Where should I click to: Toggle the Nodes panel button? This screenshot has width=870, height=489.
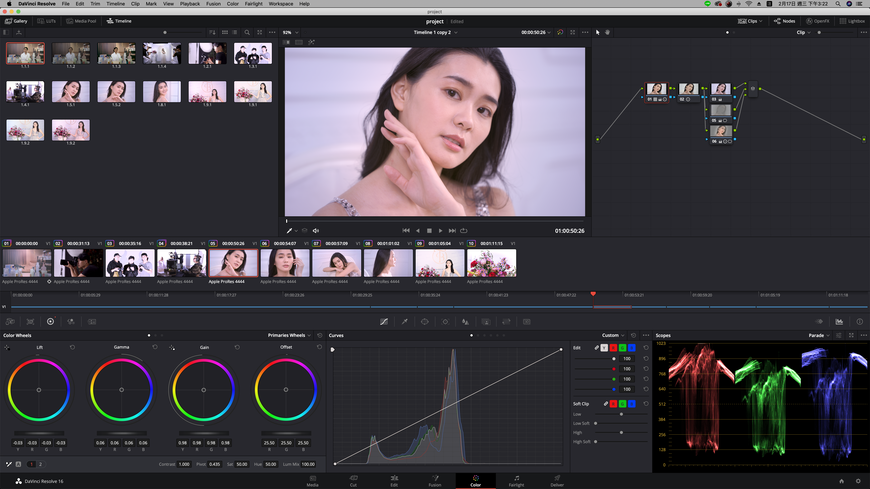[x=784, y=20]
